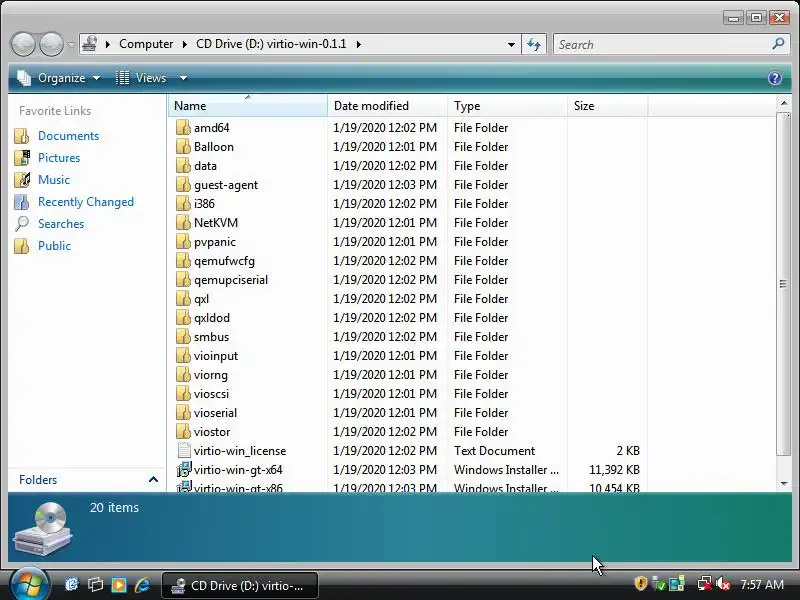Expand the arrow after CD Drive breadcrumb
This screenshot has width=800, height=600.
point(359,44)
